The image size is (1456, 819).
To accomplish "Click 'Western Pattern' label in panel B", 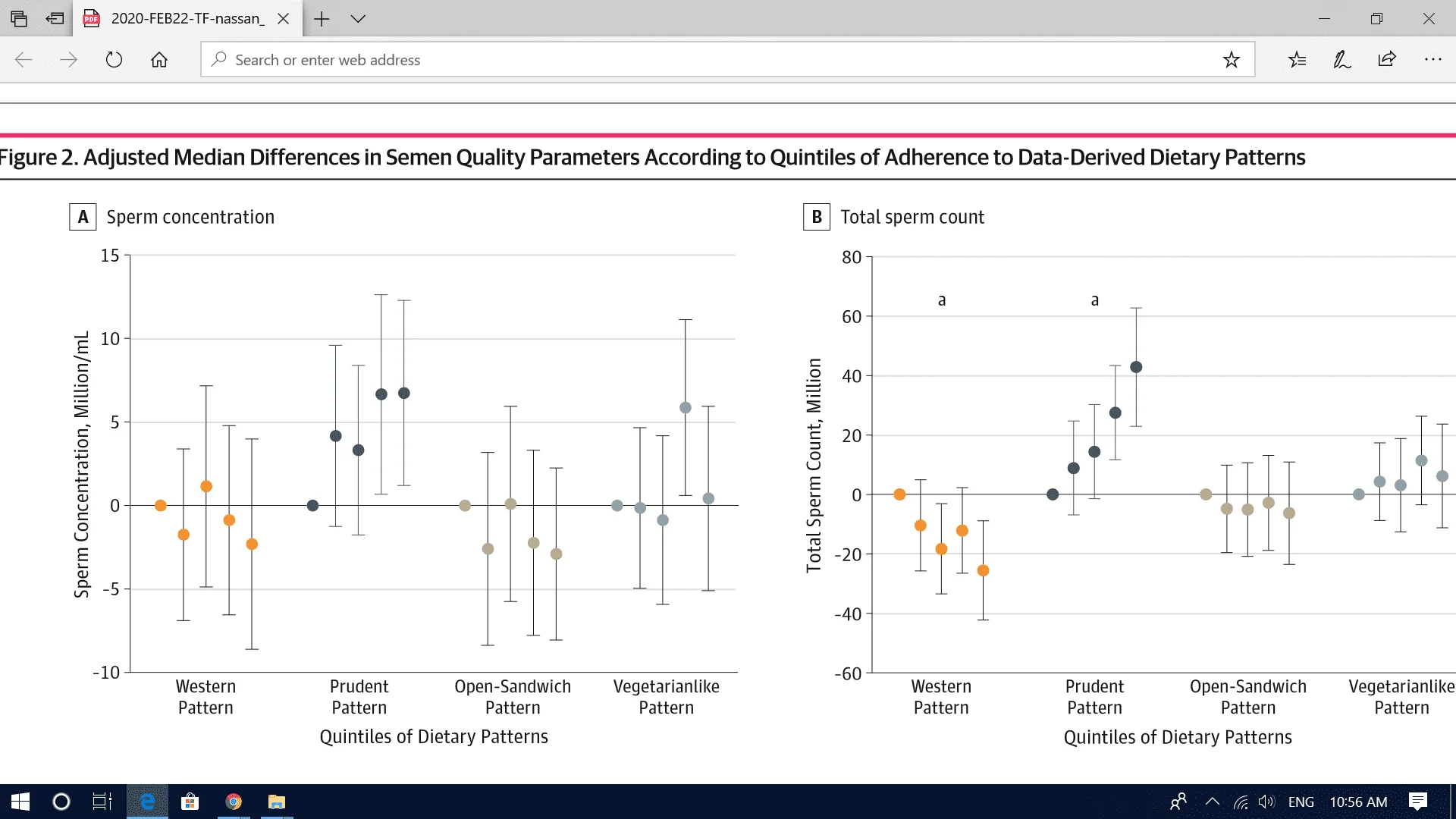I will coord(941,697).
